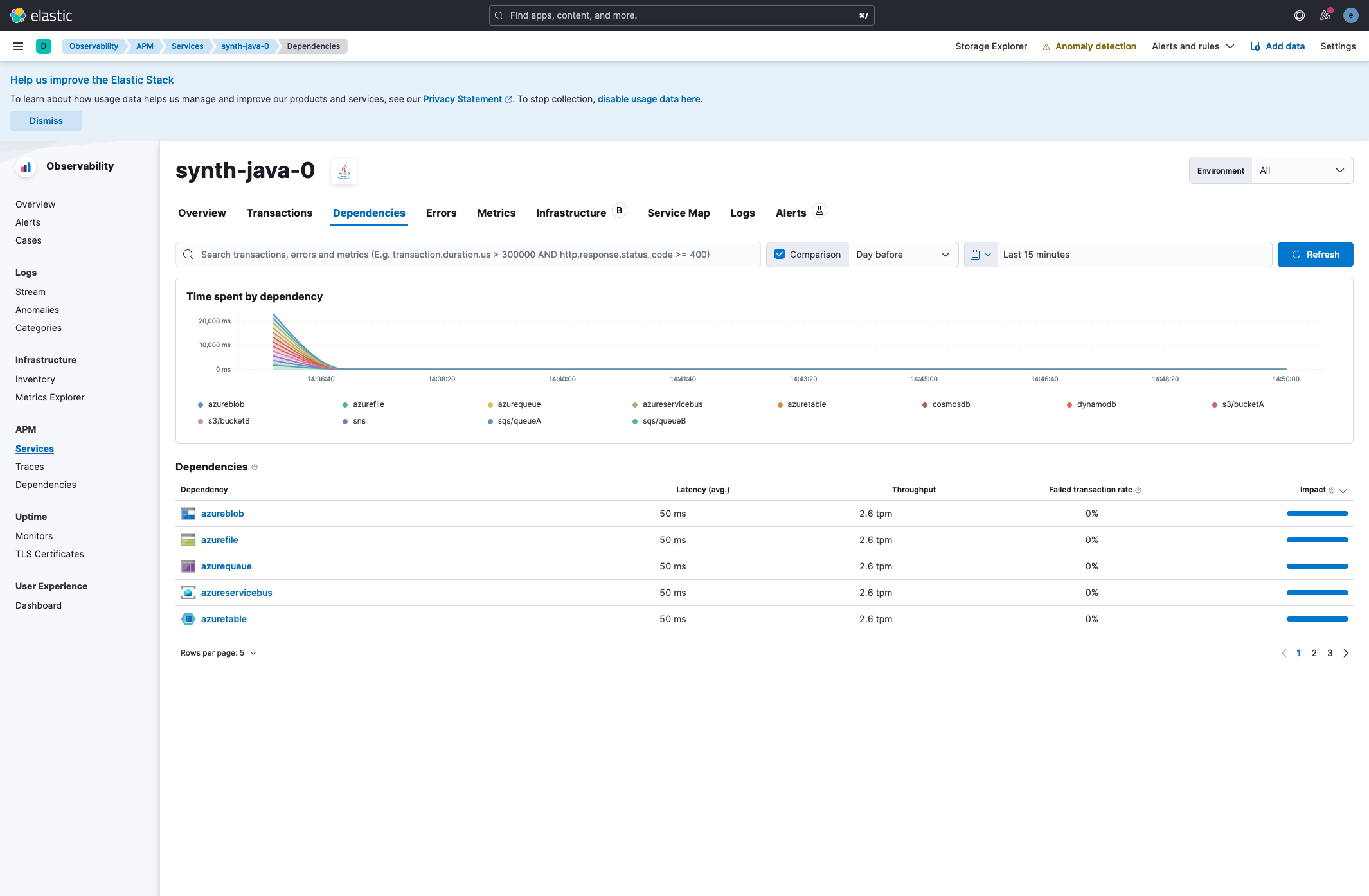Image resolution: width=1369 pixels, height=896 pixels.
Task: Open the Environment All dropdown
Action: pos(1301,170)
